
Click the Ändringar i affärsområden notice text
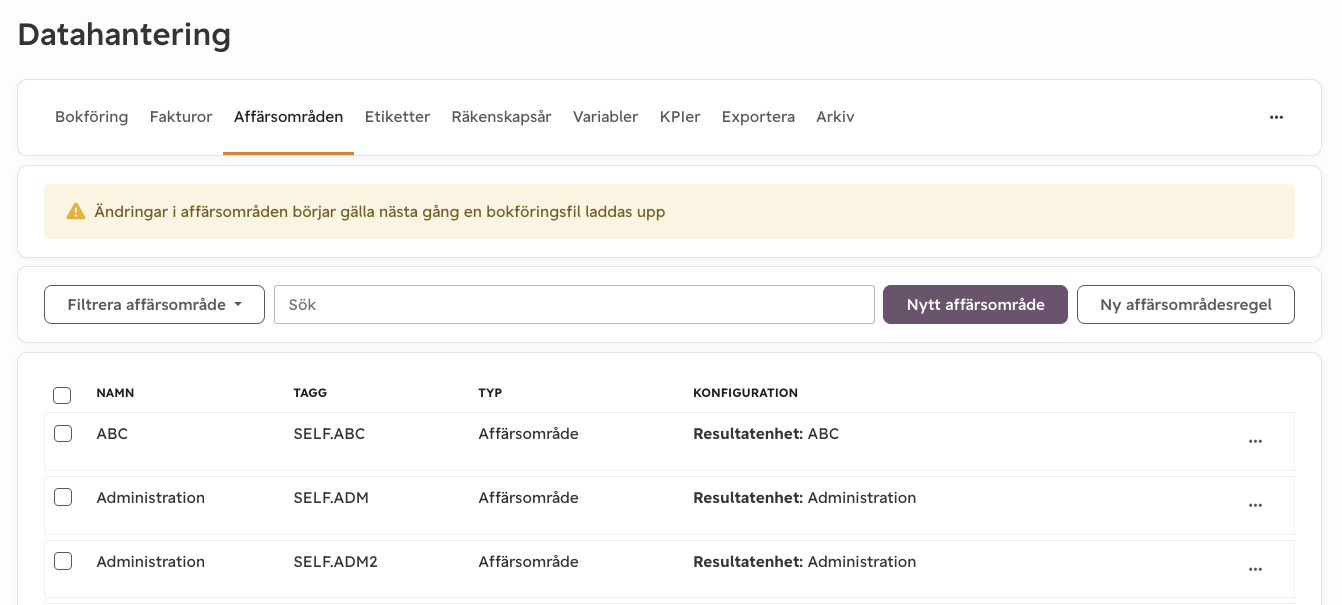pos(380,212)
